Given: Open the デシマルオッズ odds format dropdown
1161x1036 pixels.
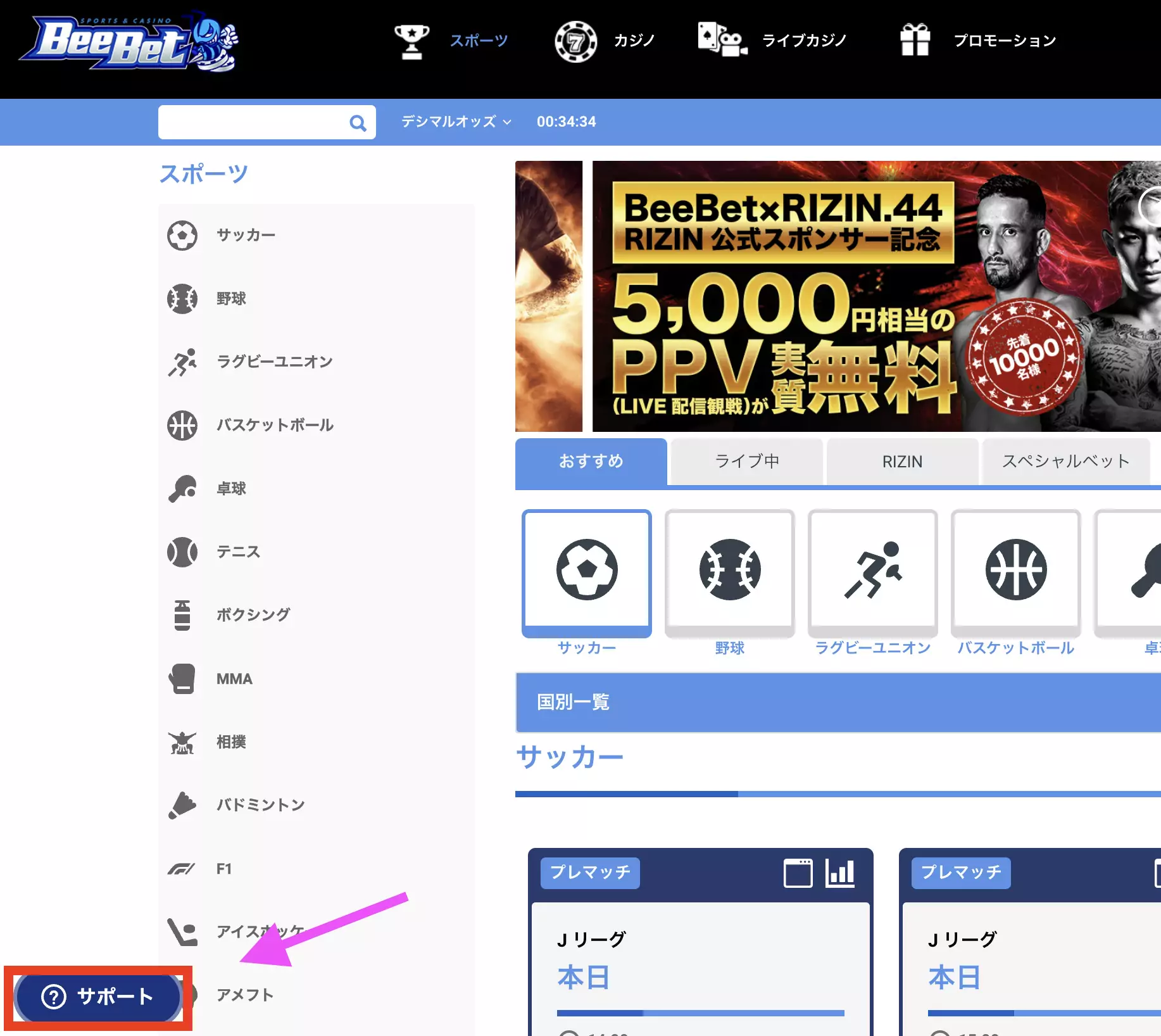Looking at the screenshot, I should [456, 122].
